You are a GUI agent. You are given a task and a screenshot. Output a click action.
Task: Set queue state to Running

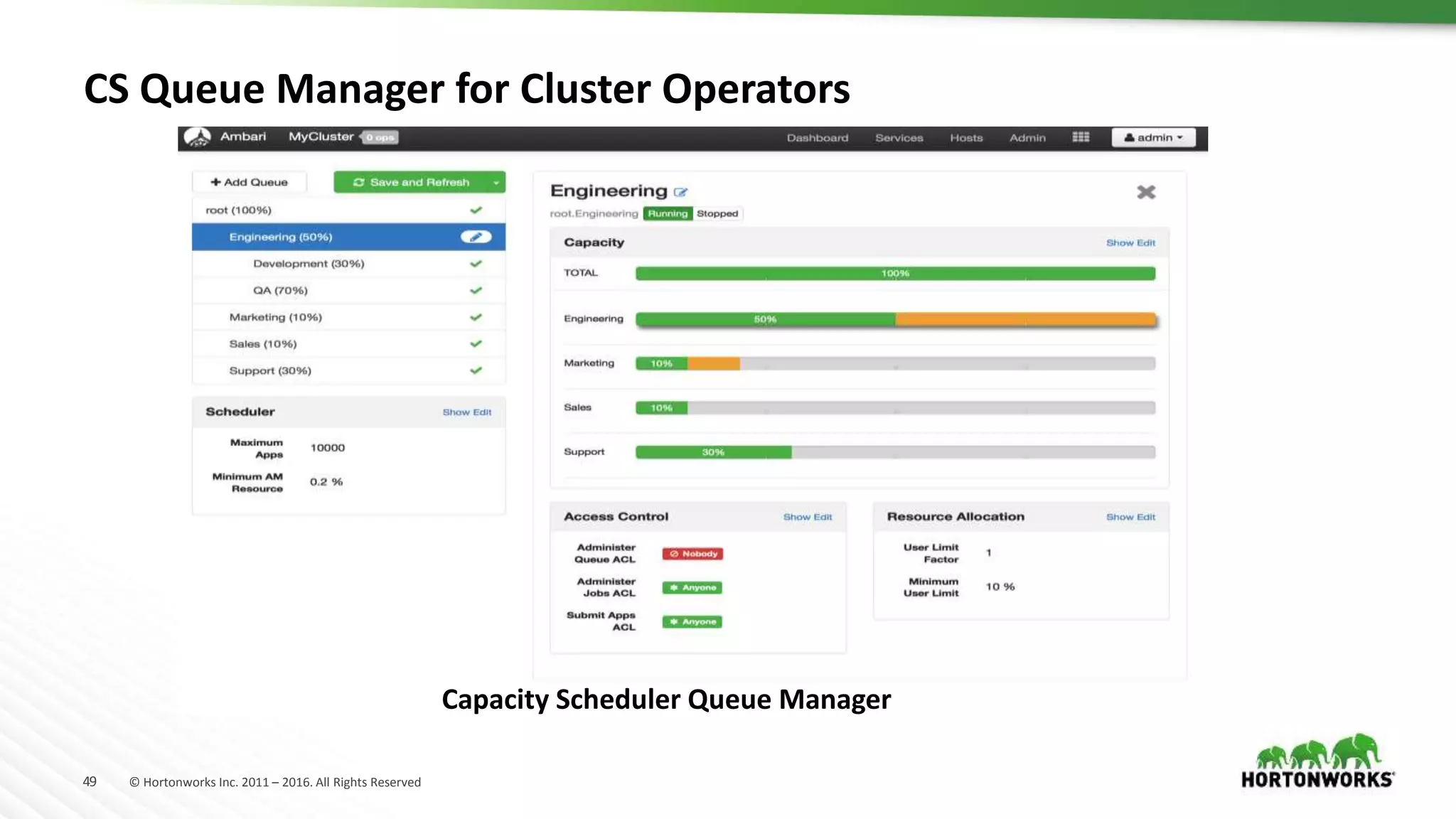coord(668,213)
